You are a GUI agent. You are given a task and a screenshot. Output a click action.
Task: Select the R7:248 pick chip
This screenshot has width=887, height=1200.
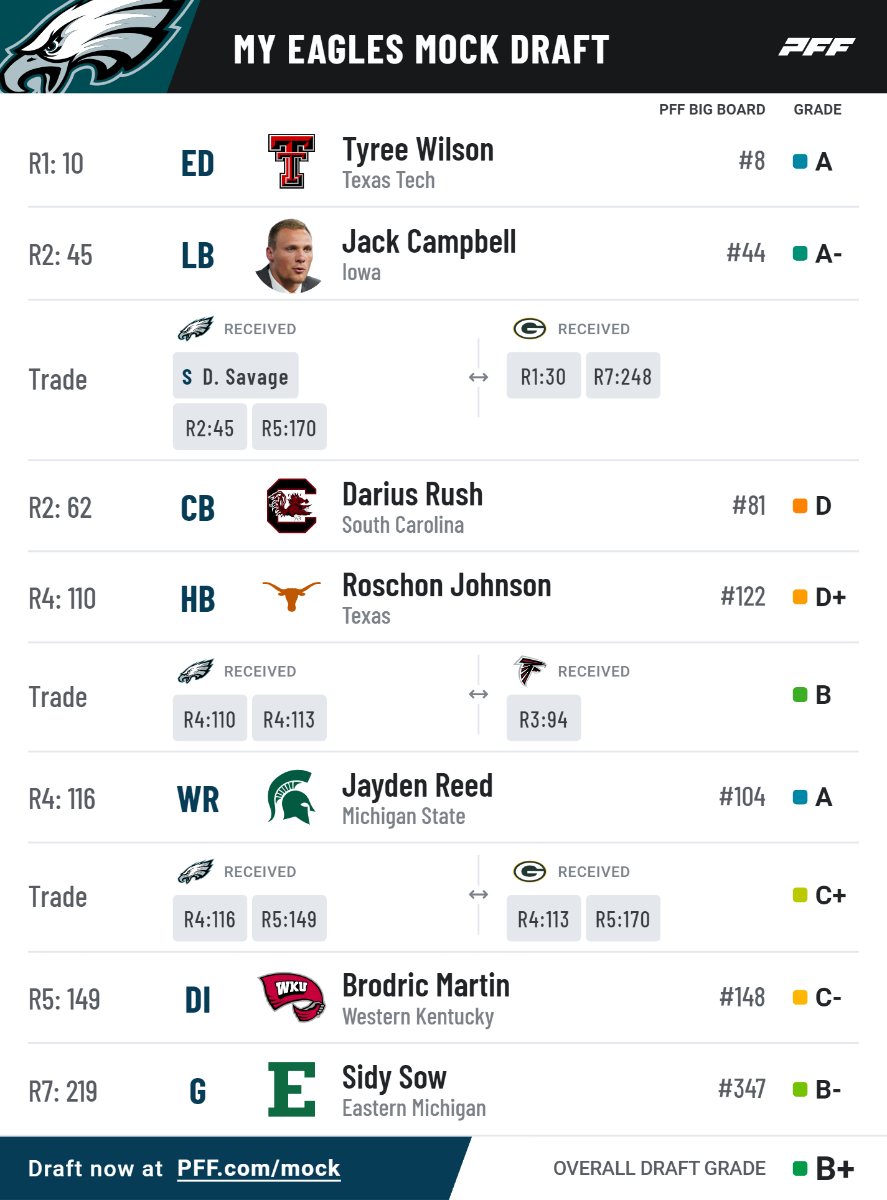click(622, 377)
